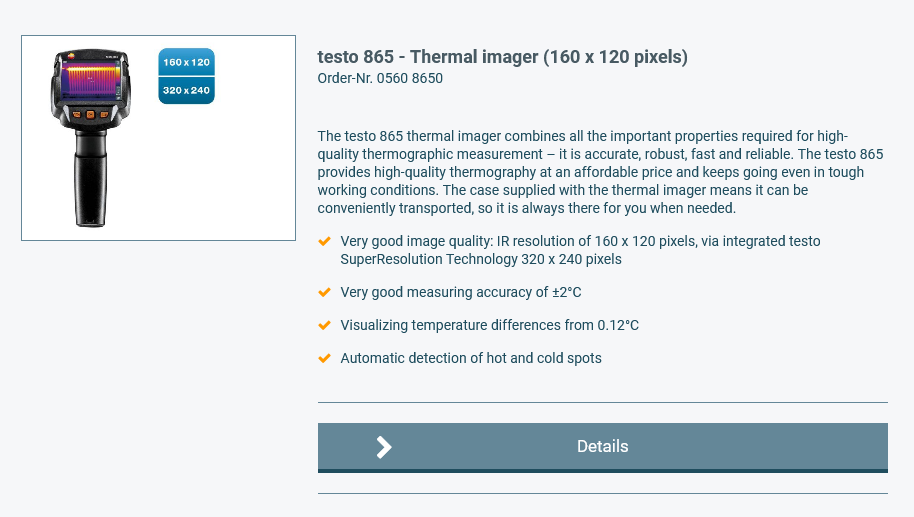Viewport: 914px width, 517px height.
Task: Click the 'Visualizing temperature differences from 0.12°C' text
Action: [x=490, y=325]
